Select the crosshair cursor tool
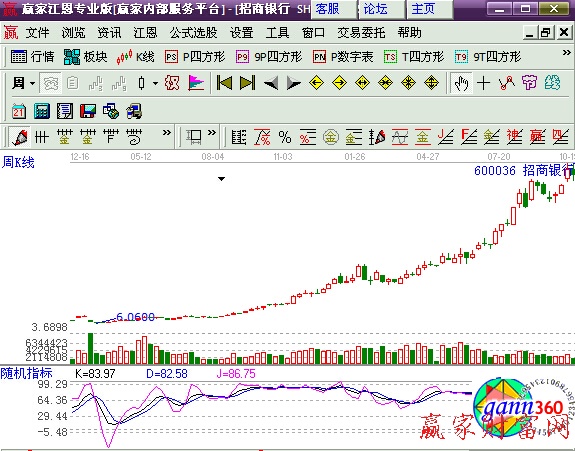The image size is (575, 451). point(484,83)
